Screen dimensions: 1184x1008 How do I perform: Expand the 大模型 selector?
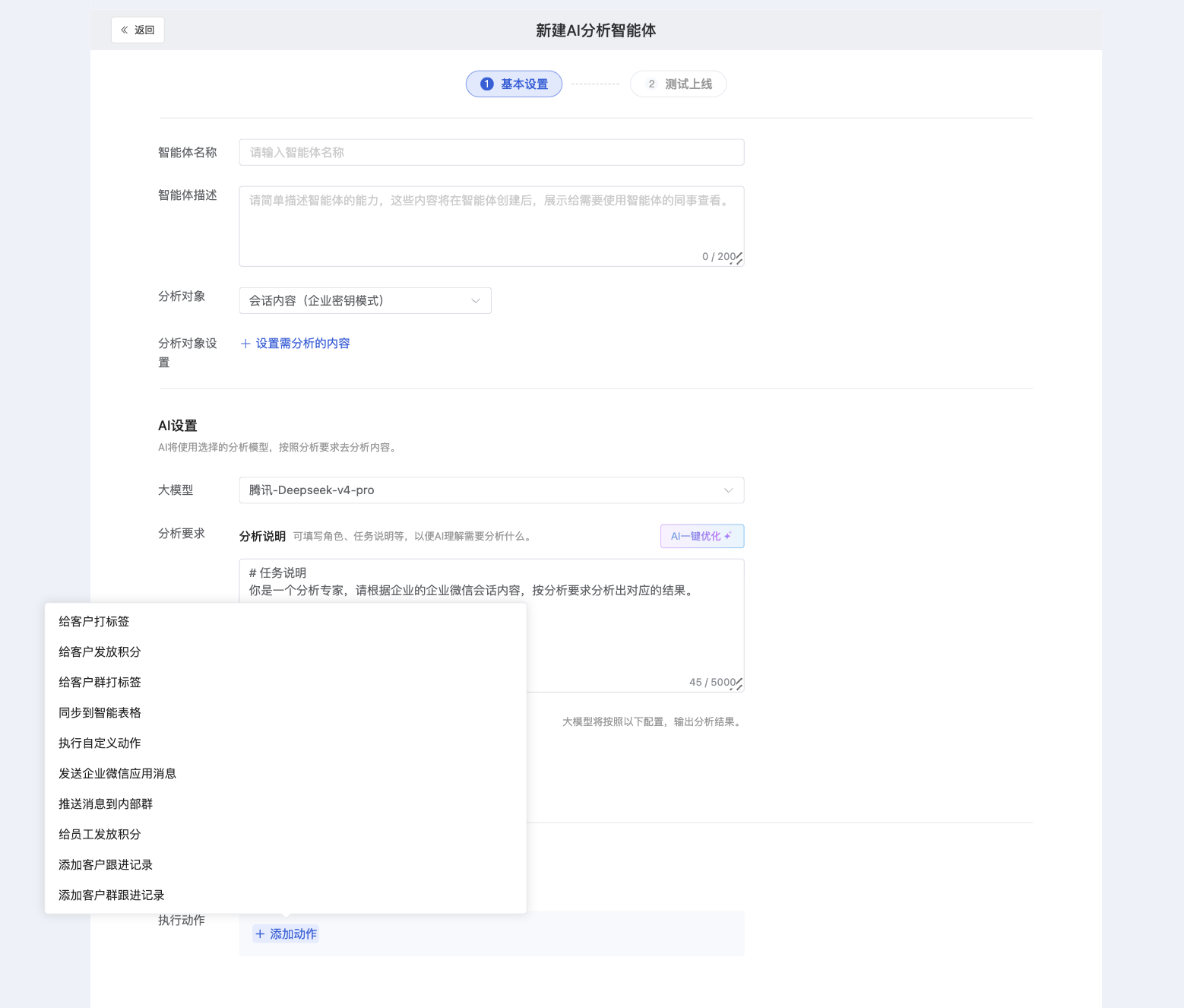(x=492, y=490)
